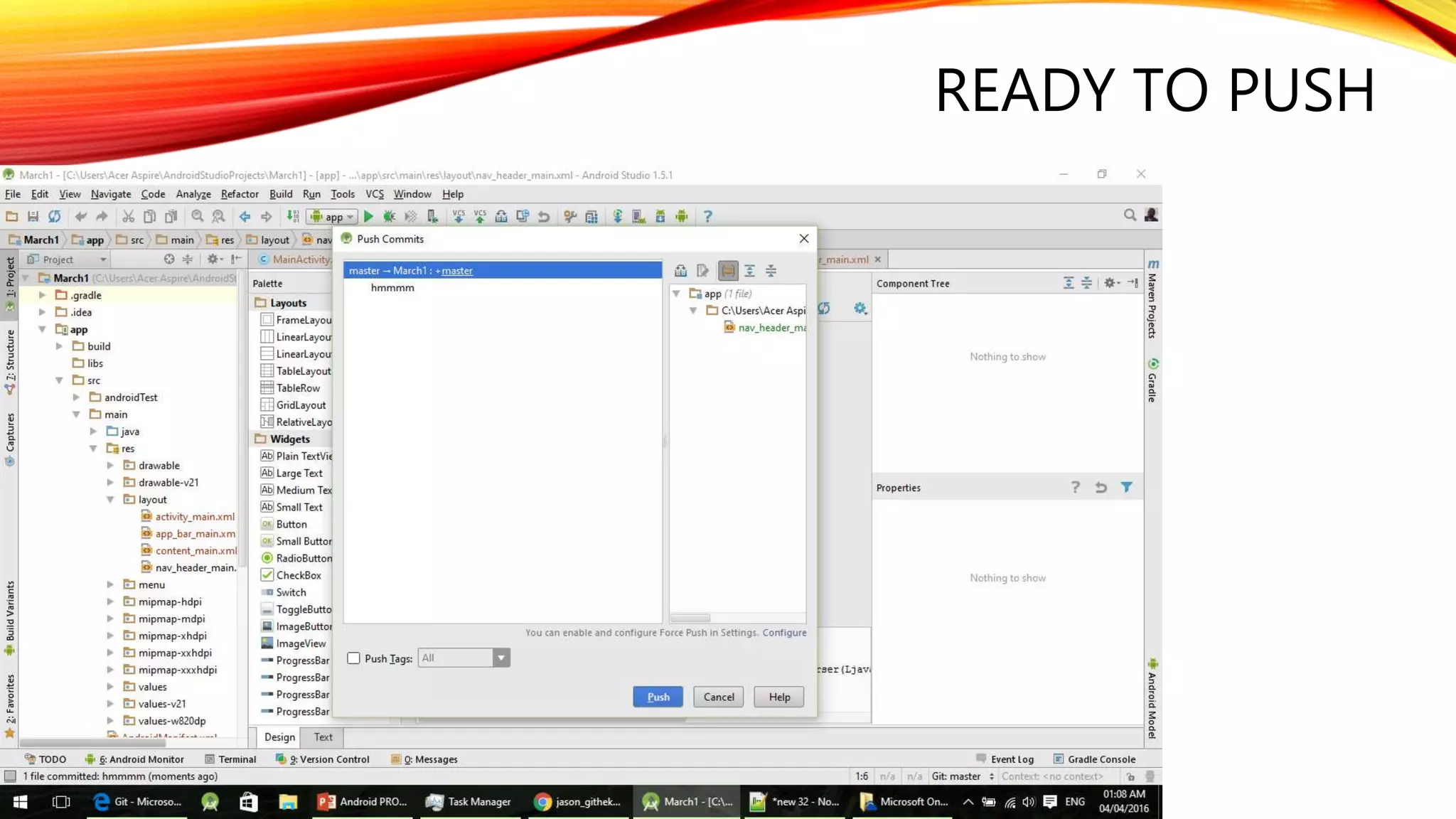This screenshot has width=1456, height=819.
Task: Click the VCS Update Project icon
Action: [459, 217]
